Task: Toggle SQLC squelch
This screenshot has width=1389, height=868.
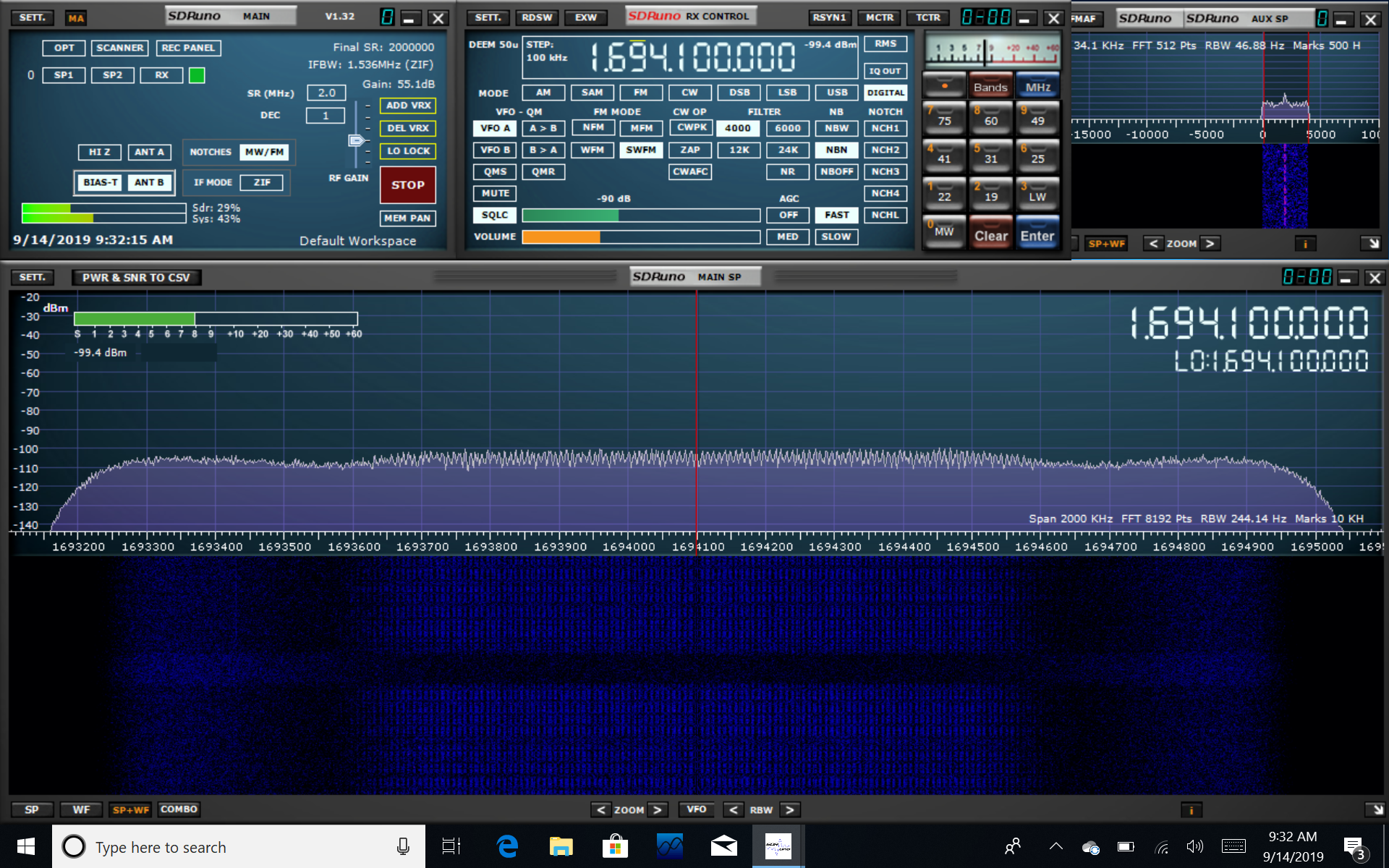Action: (x=495, y=215)
